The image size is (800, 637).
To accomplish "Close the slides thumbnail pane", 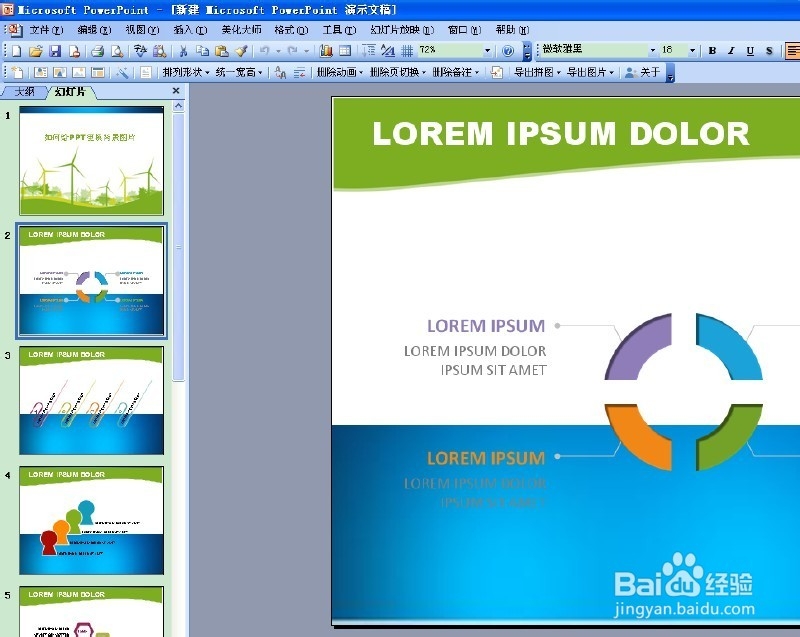I will coord(176,91).
